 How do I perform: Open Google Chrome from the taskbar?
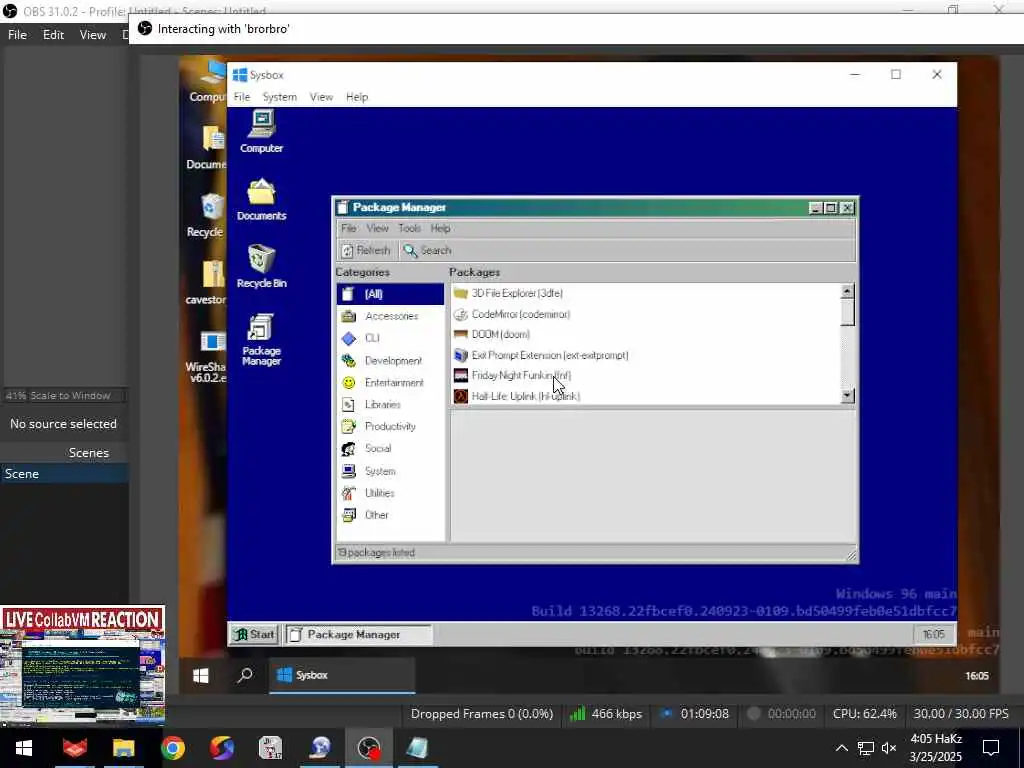tap(172, 748)
